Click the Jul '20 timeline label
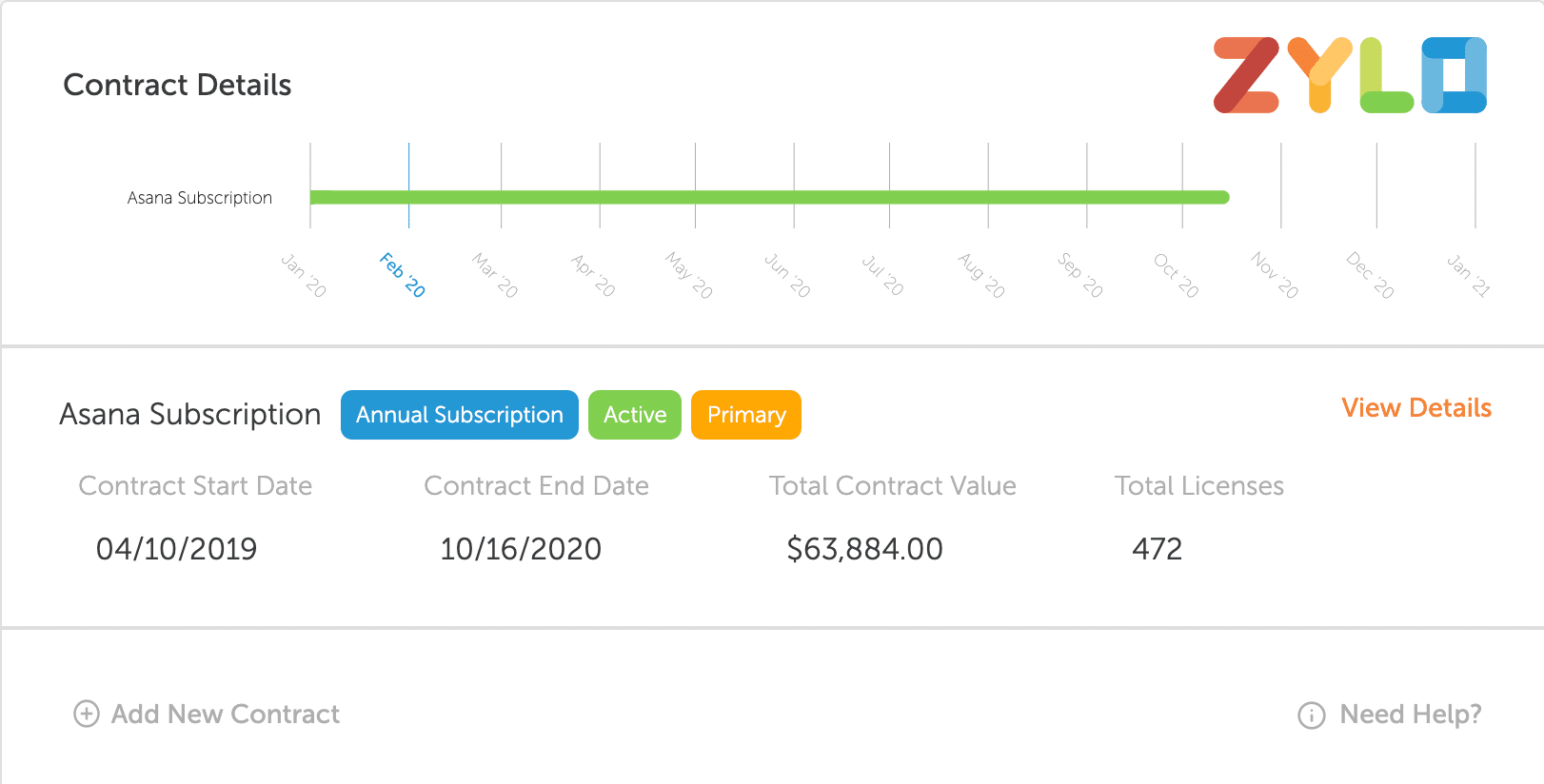The width and height of the screenshot is (1544, 784). (x=882, y=275)
